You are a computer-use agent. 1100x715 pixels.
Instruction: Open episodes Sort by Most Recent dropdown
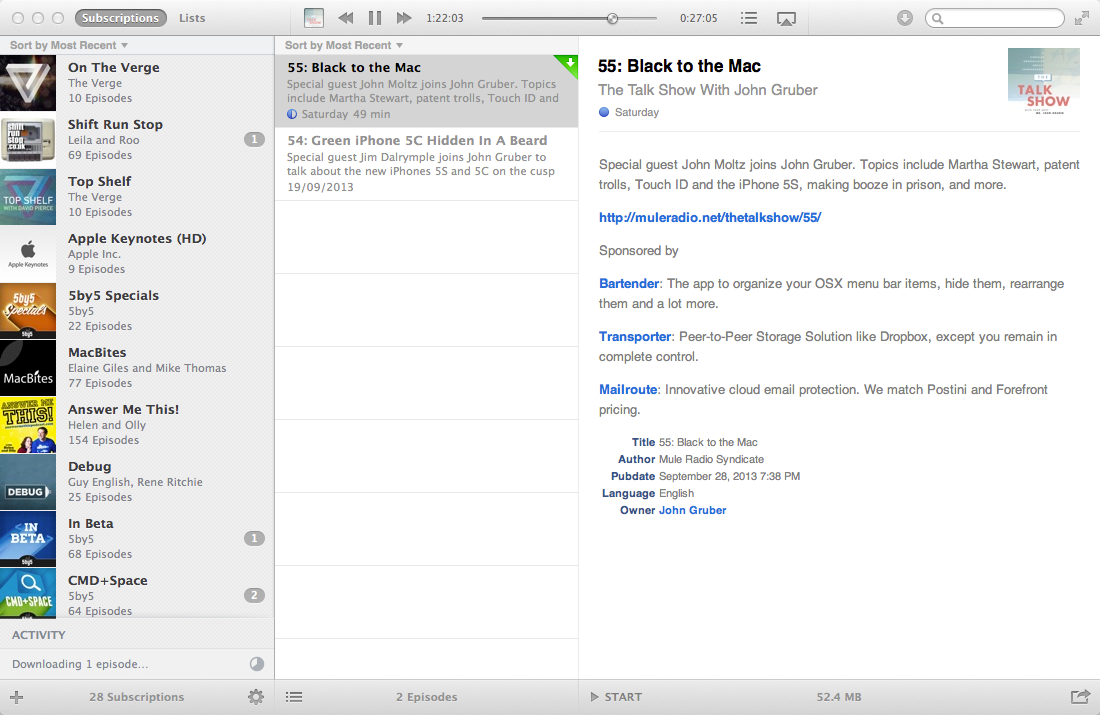tap(344, 45)
